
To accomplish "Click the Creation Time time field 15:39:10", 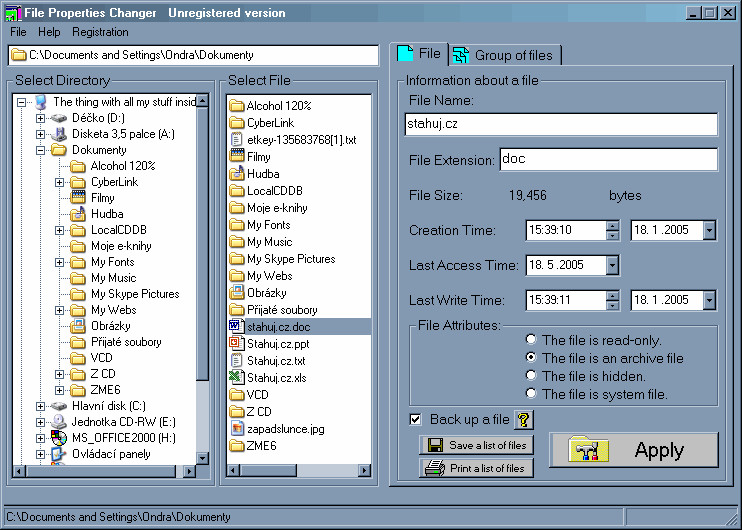I will pyautogui.click(x=565, y=230).
